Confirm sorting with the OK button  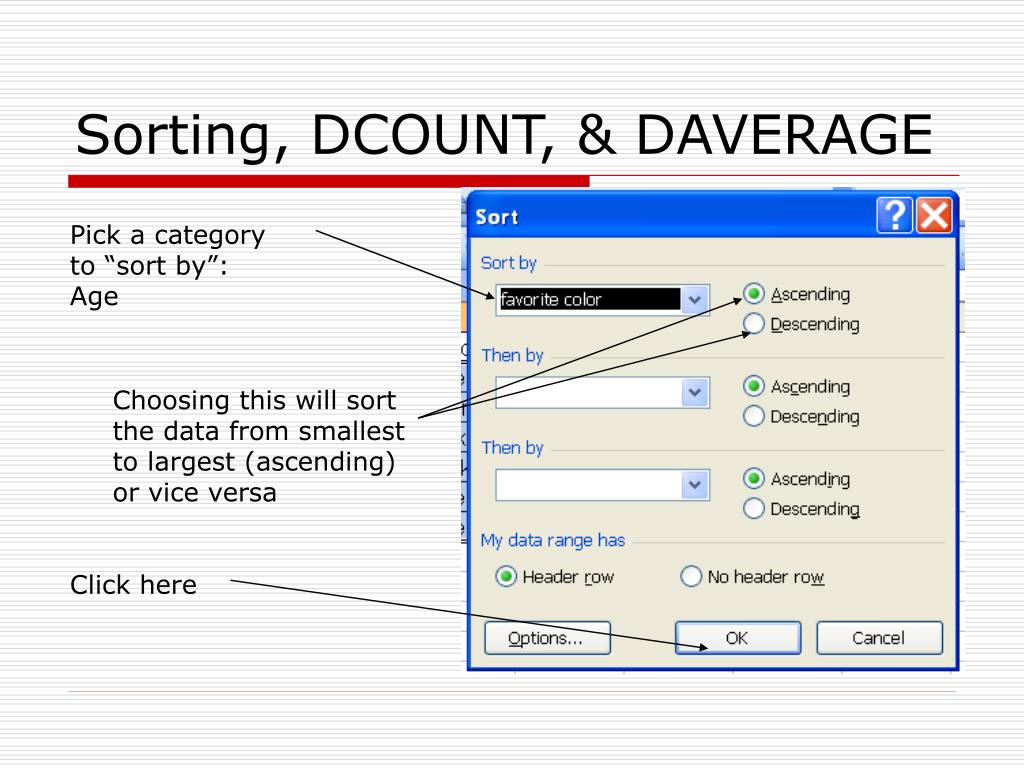[738, 637]
